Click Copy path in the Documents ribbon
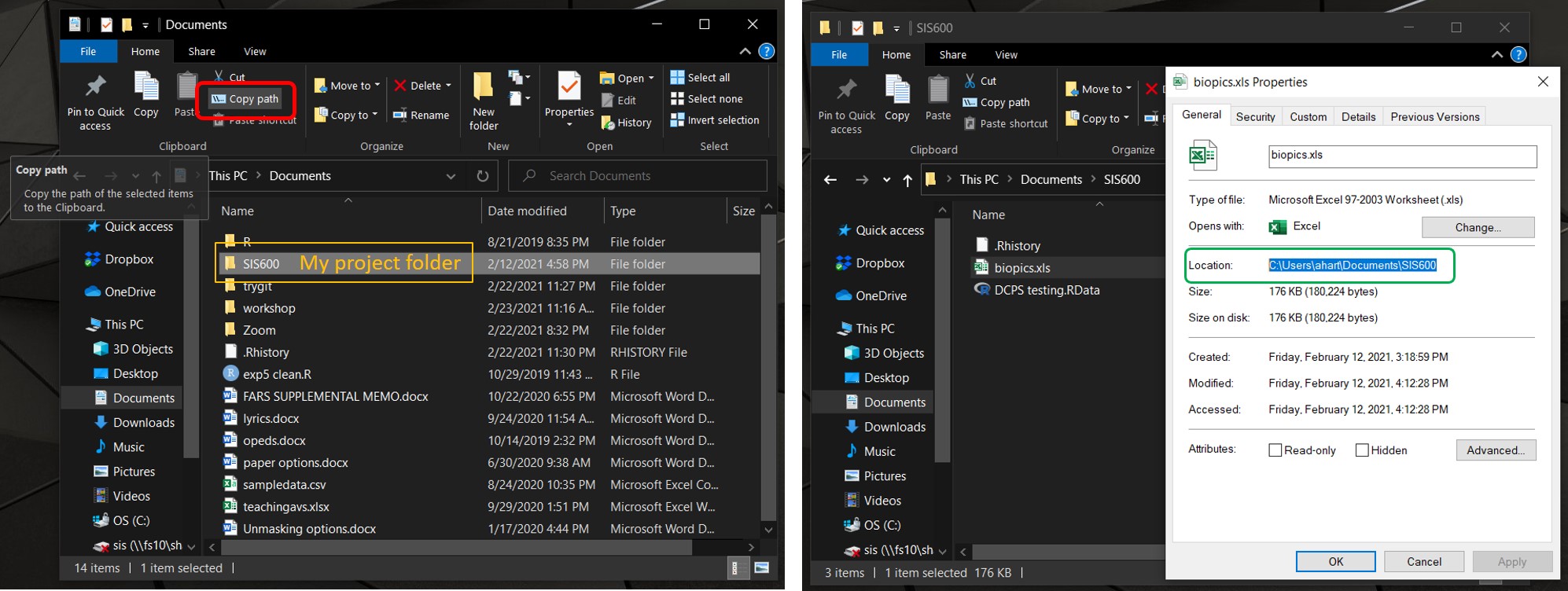Viewport: 1568px width, 591px height. pos(246,99)
